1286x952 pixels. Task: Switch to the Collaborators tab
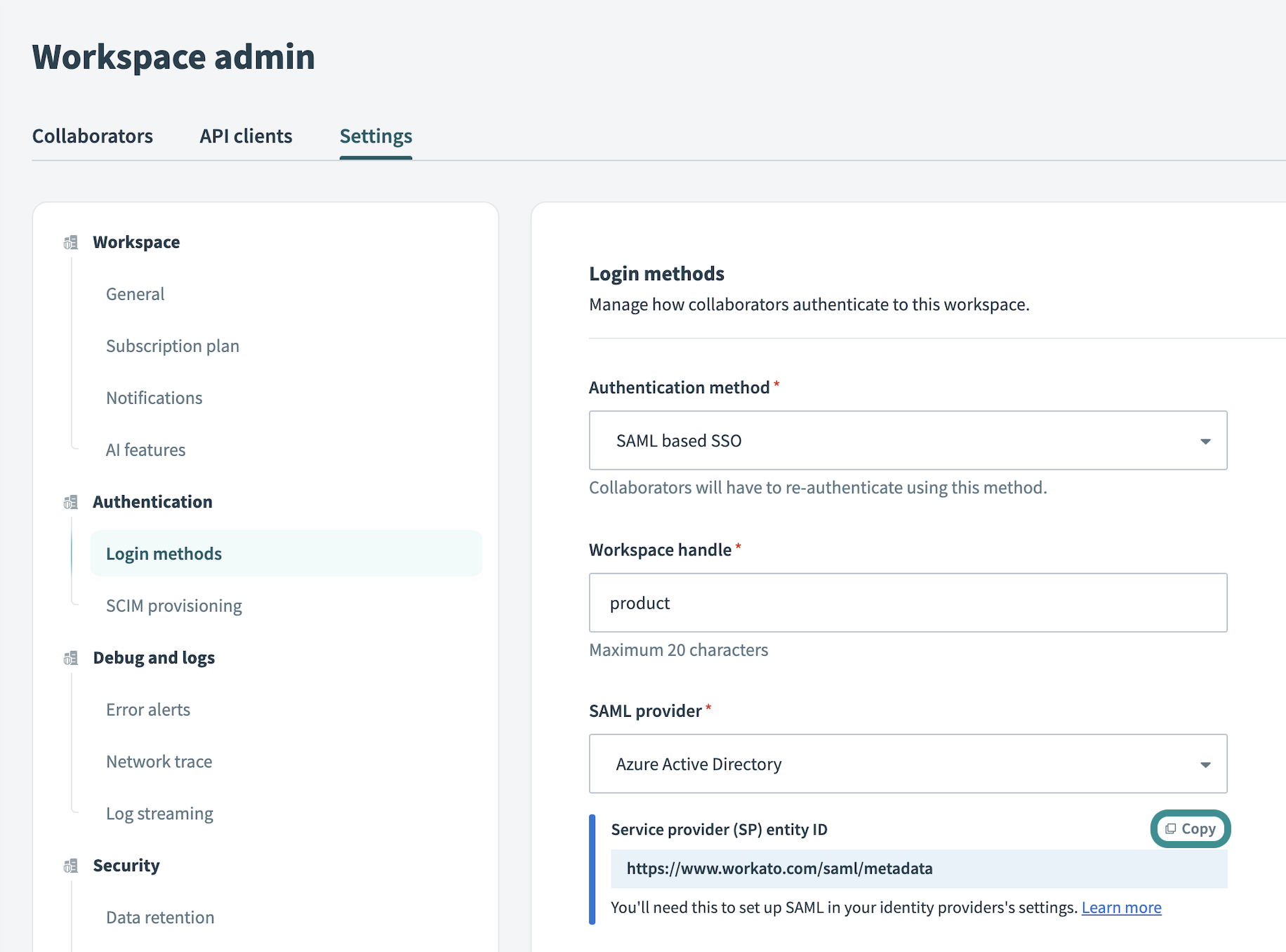point(93,136)
